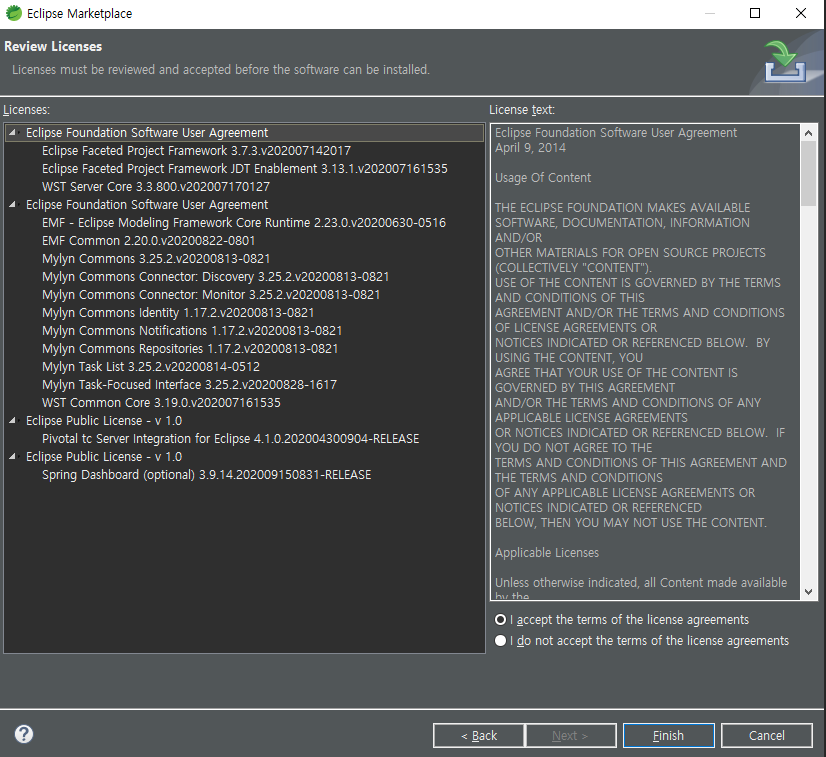Select 'I do not accept the terms' radio button
Viewport: 826px width, 757px height.
click(500, 641)
